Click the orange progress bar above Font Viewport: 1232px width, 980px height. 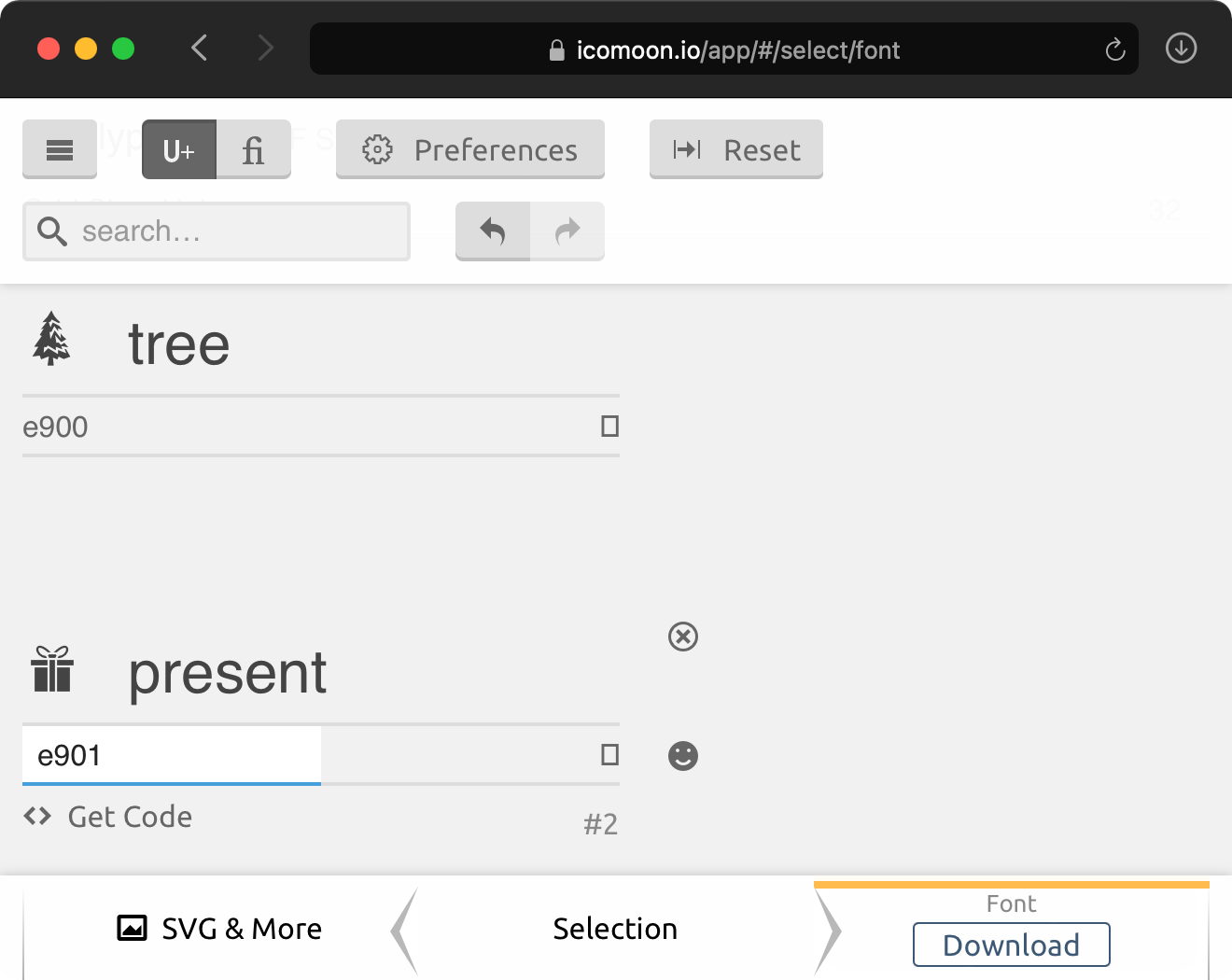coord(1011,881)
